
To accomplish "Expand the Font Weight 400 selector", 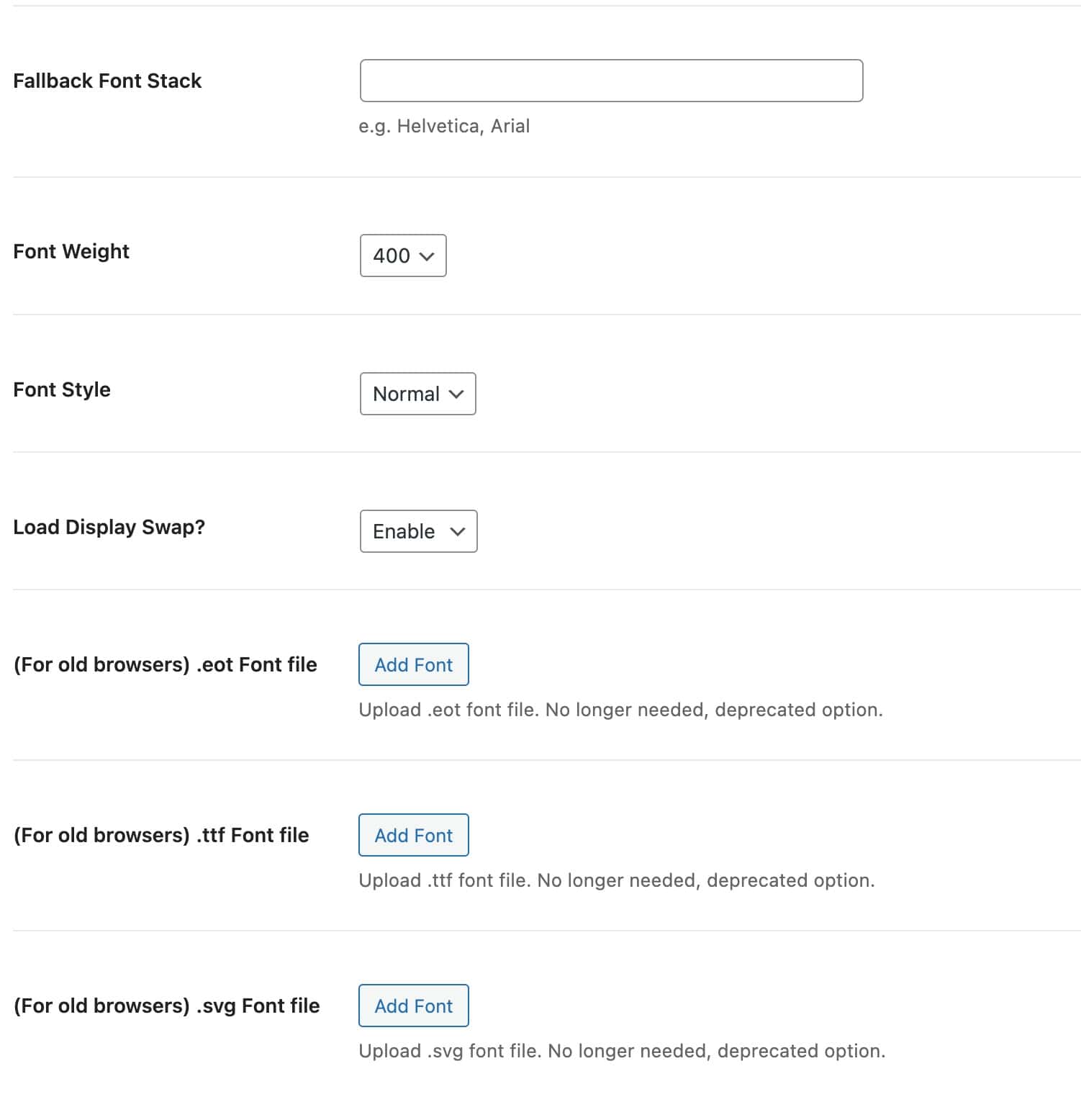I will pos(402,256).
